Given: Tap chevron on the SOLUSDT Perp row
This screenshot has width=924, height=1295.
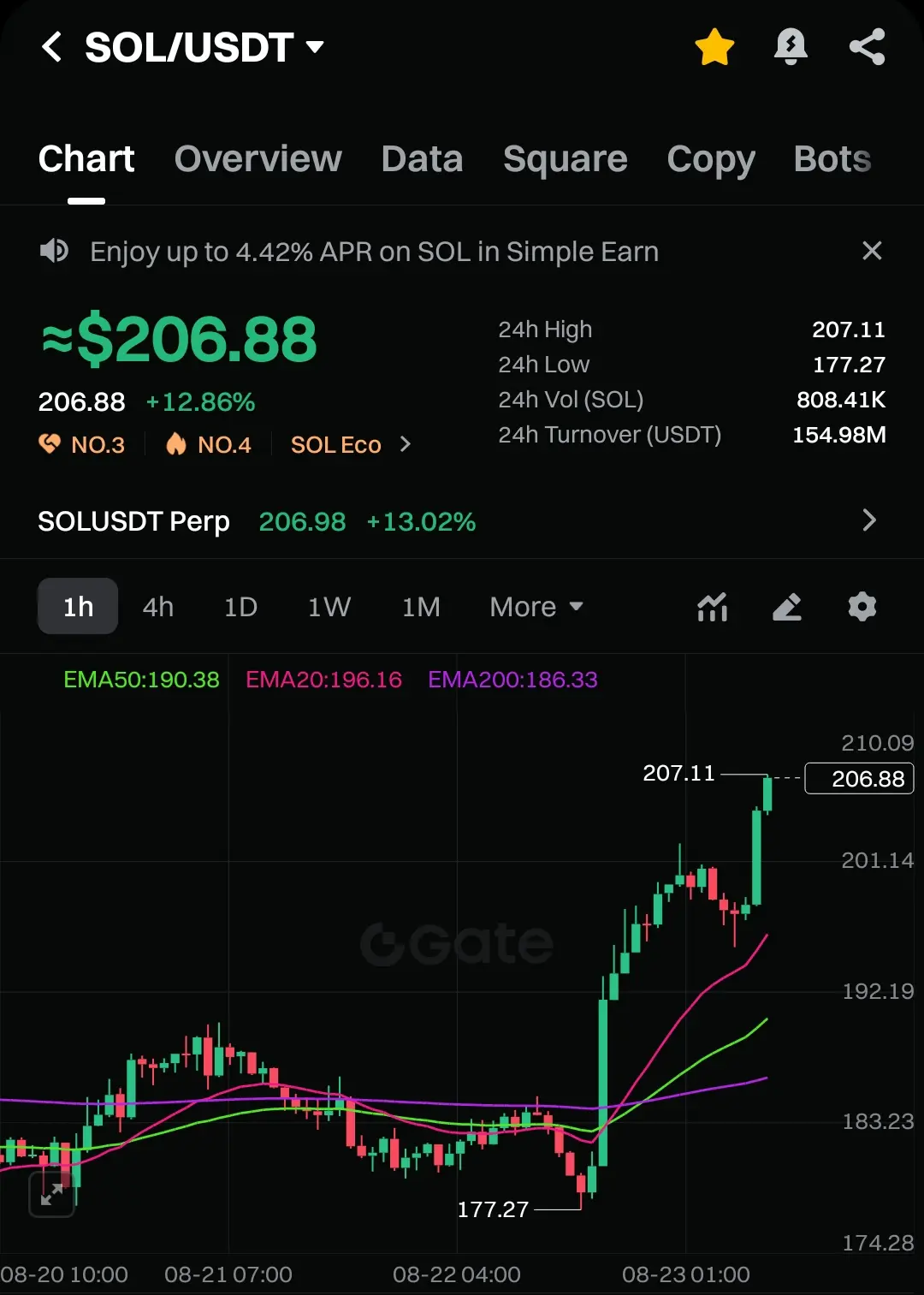Looking at the screenshot, I should 869,520.
